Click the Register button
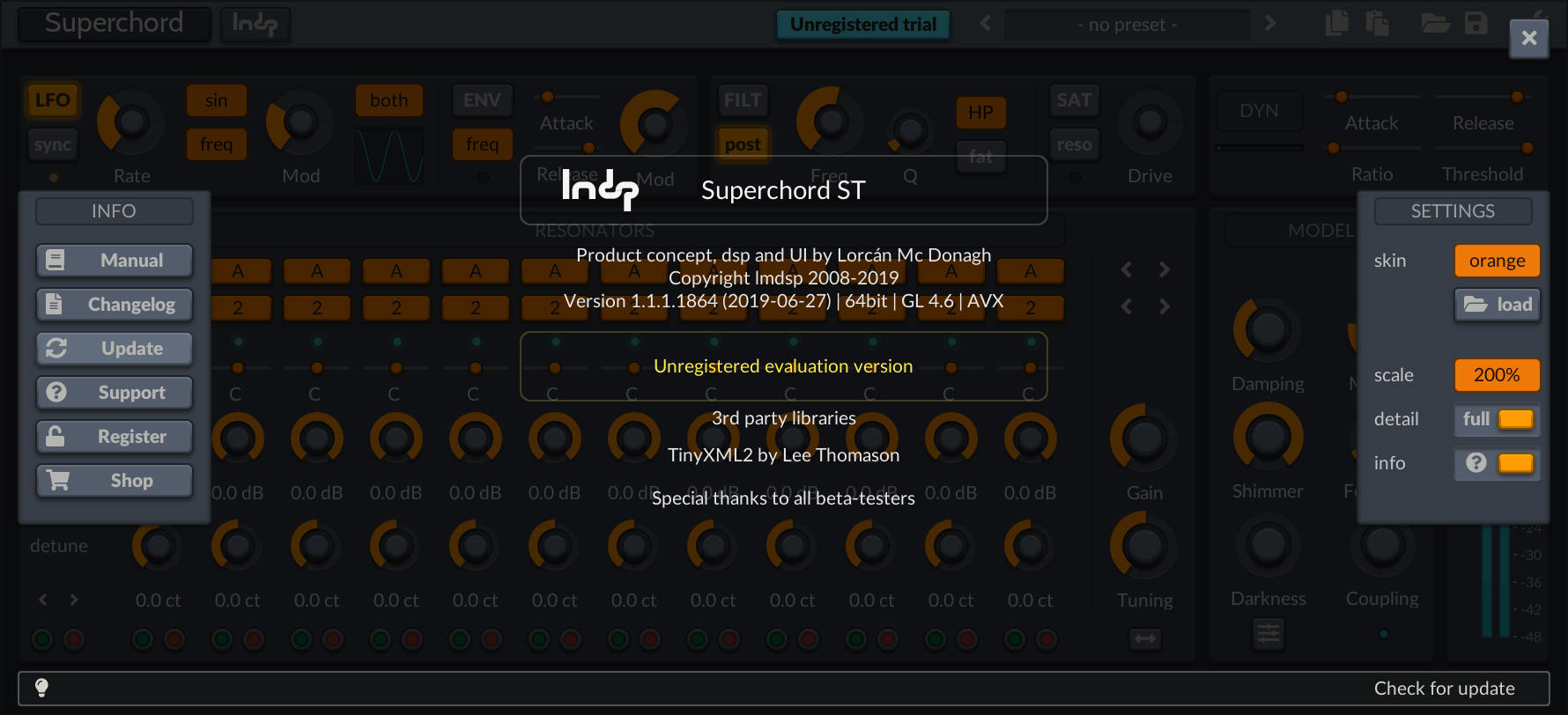The image size is (1568, 715). (115, 437)
